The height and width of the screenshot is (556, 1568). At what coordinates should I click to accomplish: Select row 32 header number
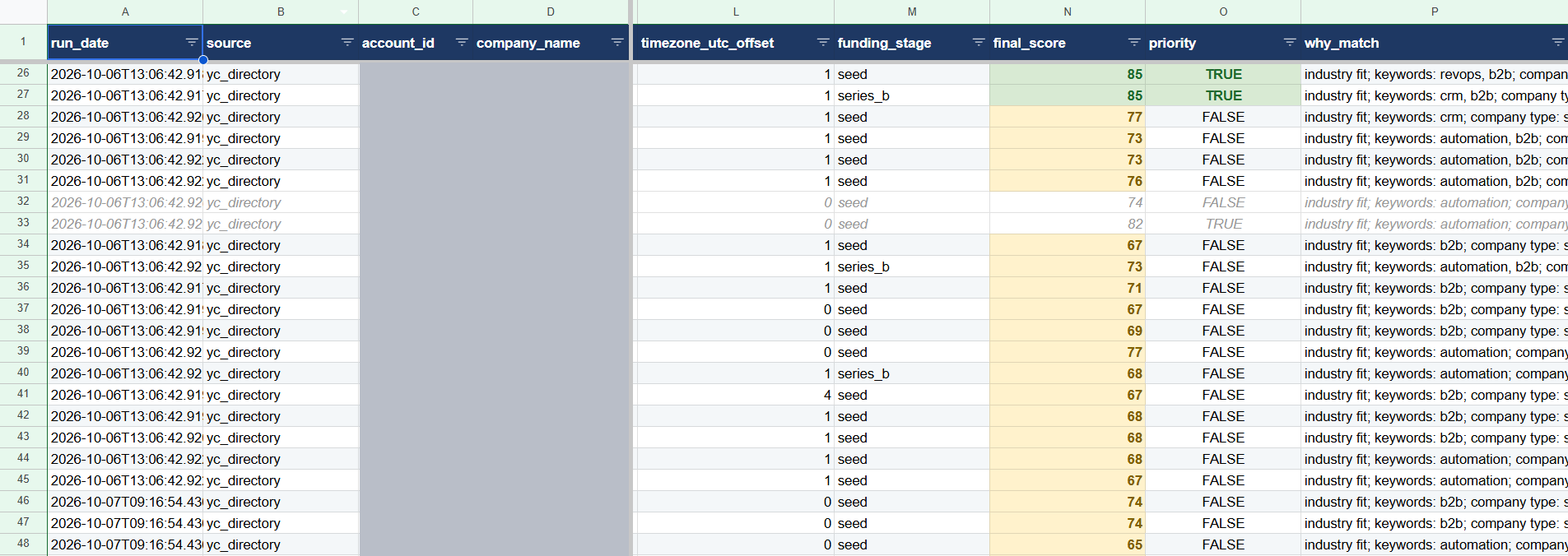click(x=23, y=202)
